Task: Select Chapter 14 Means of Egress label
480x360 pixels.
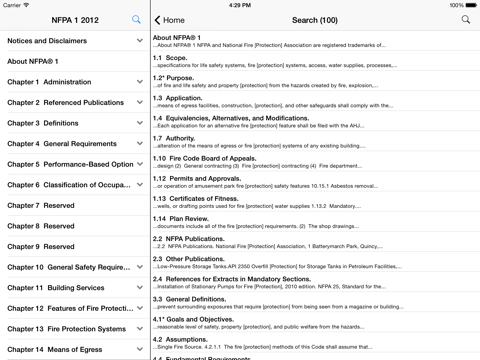Action: tap(55, 350)
